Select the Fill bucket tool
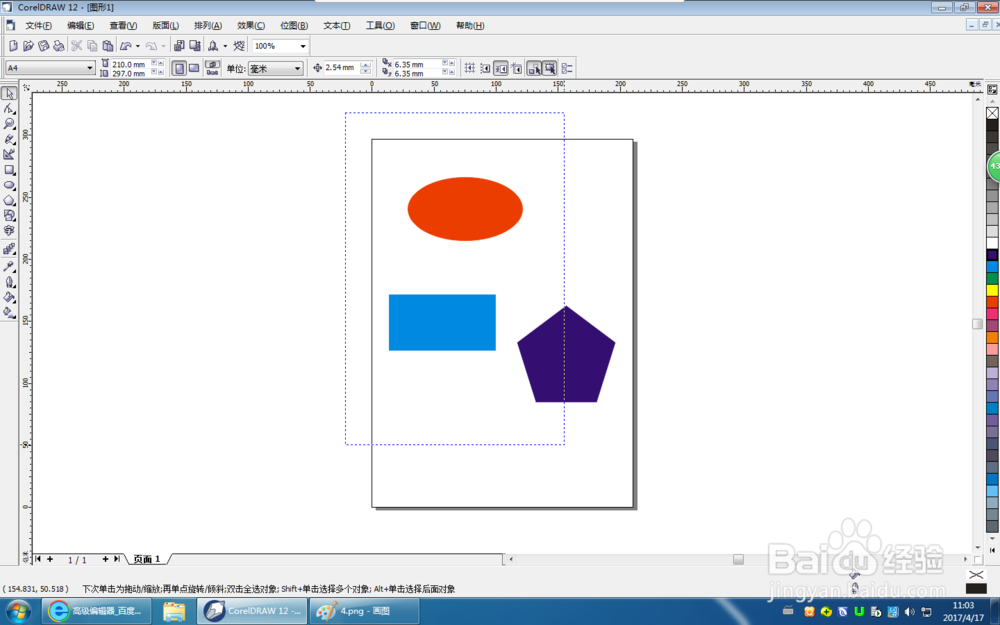The image size is (1000, 625). [x=9, y=297]
